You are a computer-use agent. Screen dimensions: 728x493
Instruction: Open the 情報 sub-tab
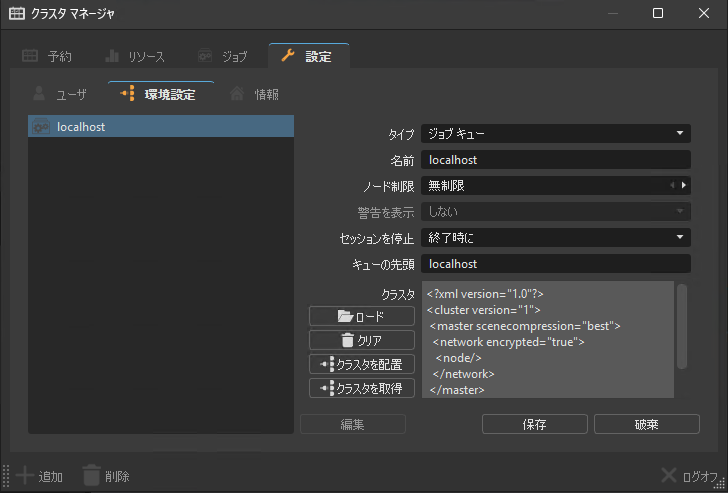coord(254,95)
